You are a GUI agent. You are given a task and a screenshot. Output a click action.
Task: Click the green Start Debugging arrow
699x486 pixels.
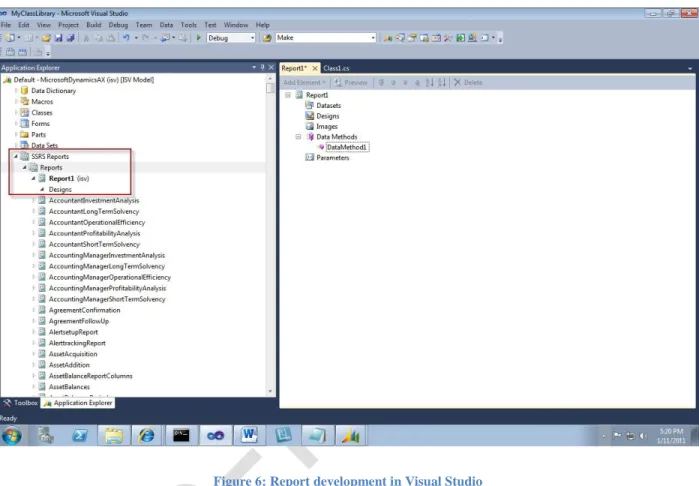click(198, 38)
